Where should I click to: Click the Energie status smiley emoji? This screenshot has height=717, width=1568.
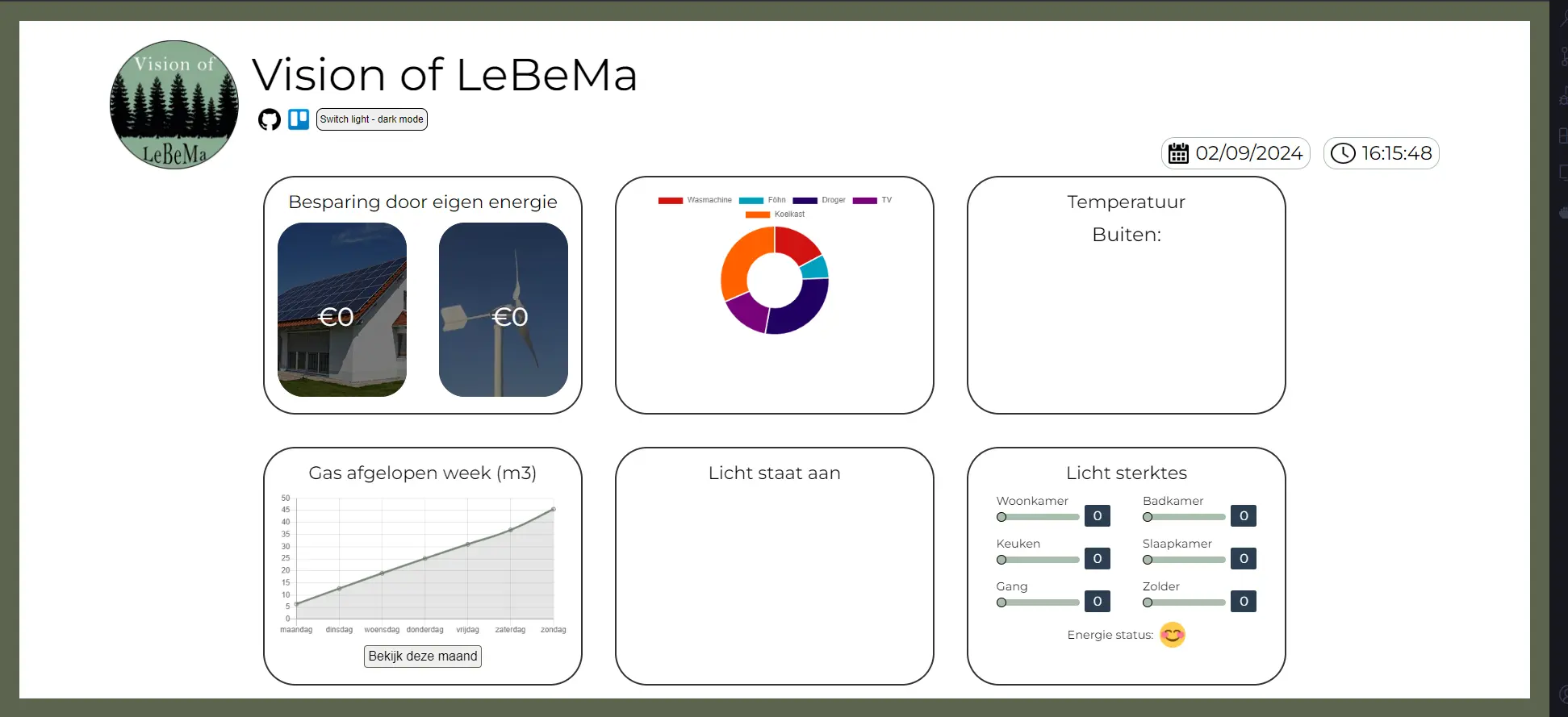coord(1173,635)
